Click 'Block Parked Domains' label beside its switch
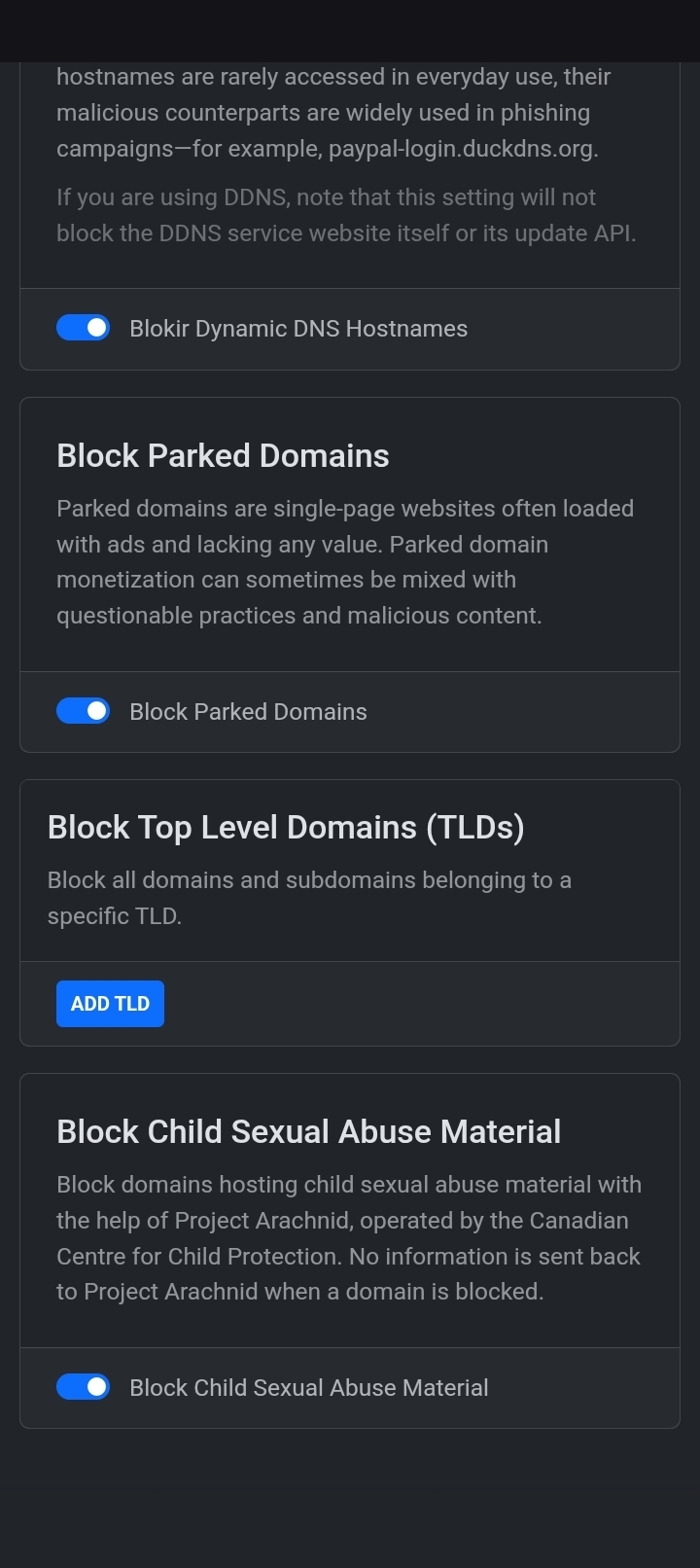 [x=248, y=712]
